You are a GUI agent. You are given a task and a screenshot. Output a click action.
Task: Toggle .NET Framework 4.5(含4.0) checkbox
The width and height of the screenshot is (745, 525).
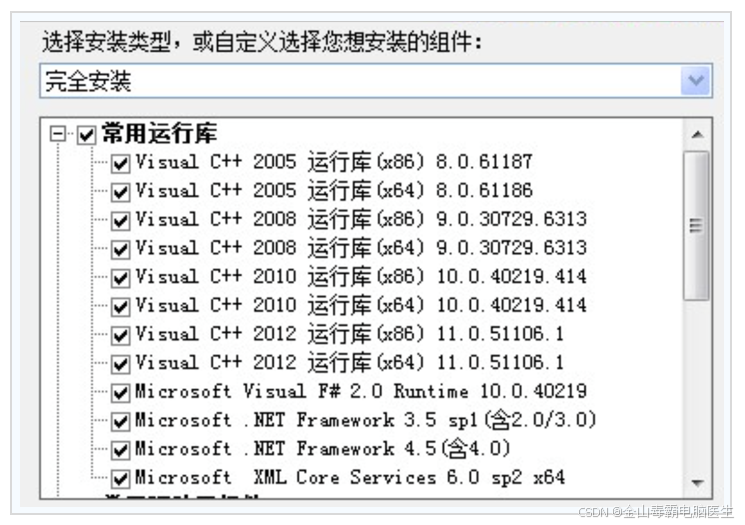point(120,450)
